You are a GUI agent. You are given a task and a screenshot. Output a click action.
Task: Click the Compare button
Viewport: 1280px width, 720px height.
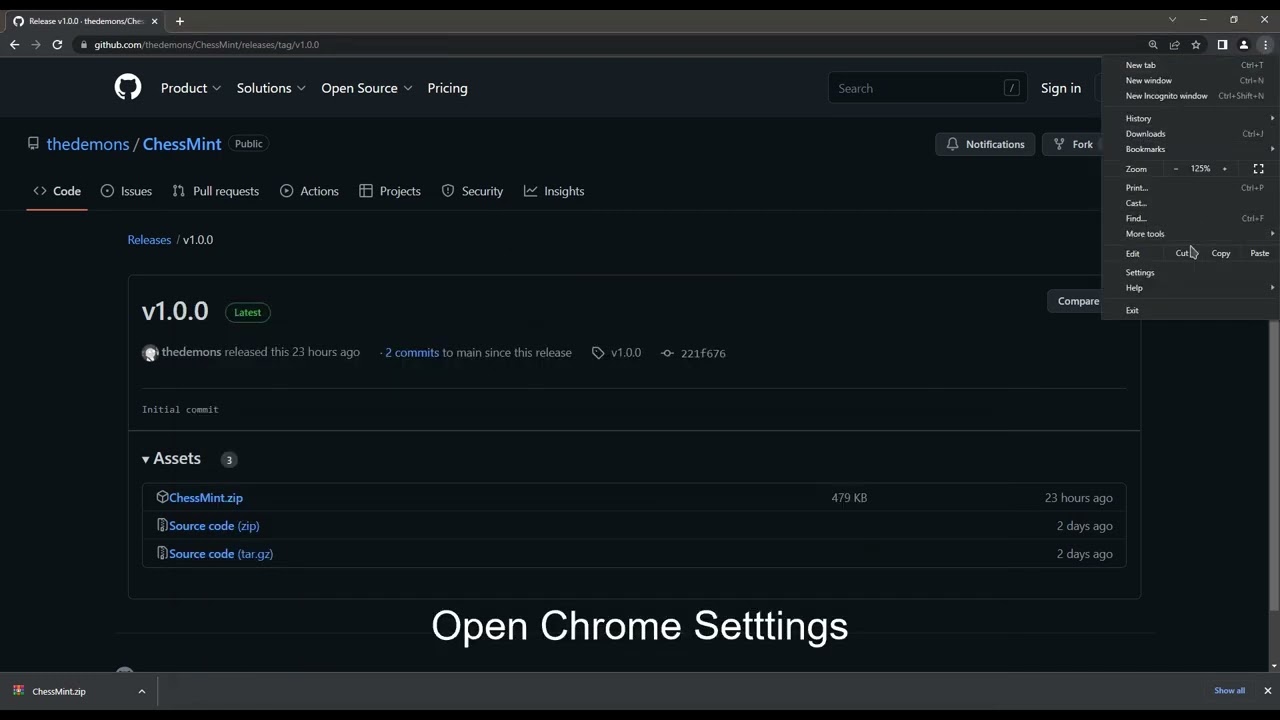(1075, 301)
